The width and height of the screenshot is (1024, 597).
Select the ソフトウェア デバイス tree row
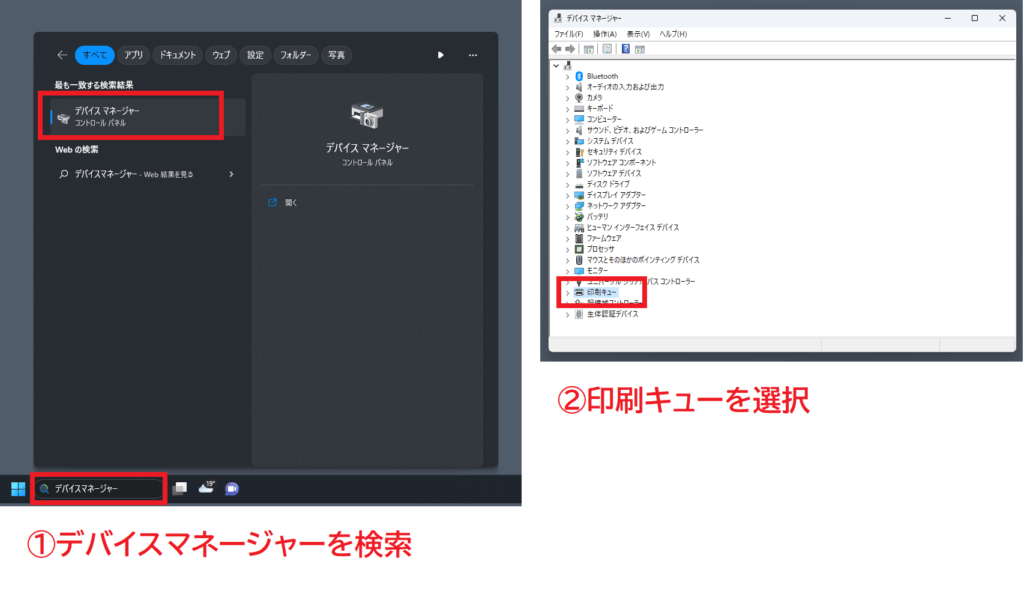click(614, 174)
